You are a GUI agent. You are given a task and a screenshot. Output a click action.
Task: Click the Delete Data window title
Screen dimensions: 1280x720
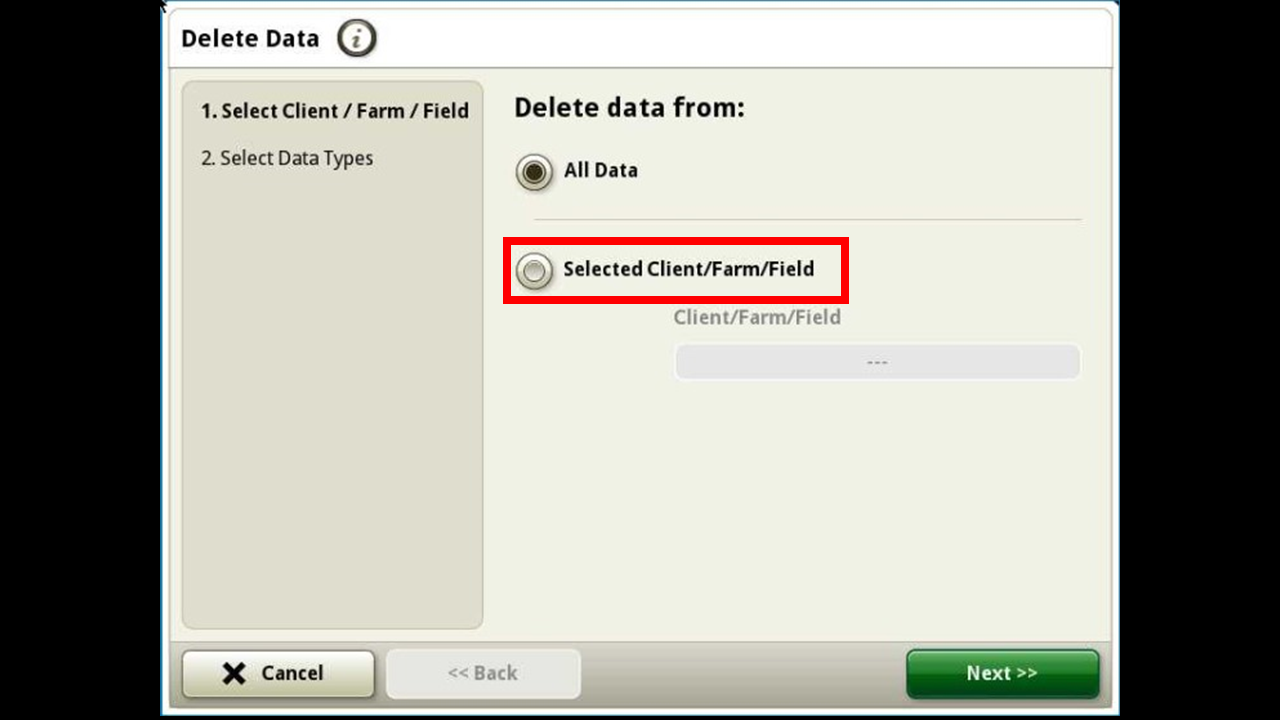250,39
